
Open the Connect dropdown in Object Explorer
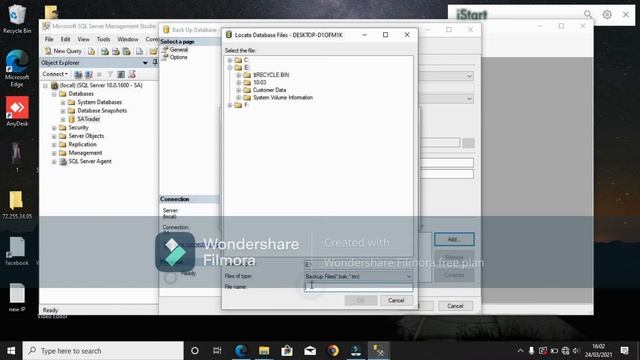[x=55, y=74]
